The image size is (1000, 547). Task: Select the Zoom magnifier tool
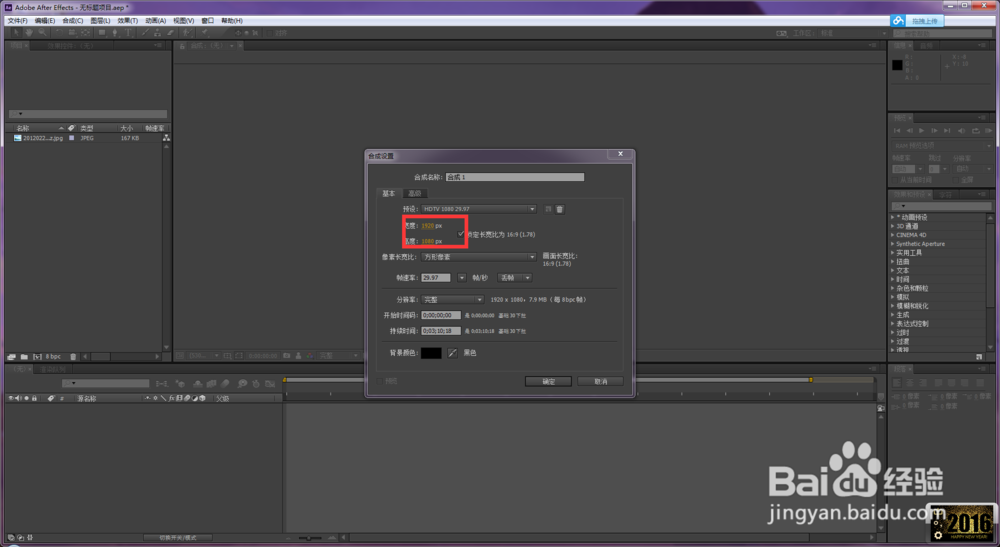click(42, 32)
